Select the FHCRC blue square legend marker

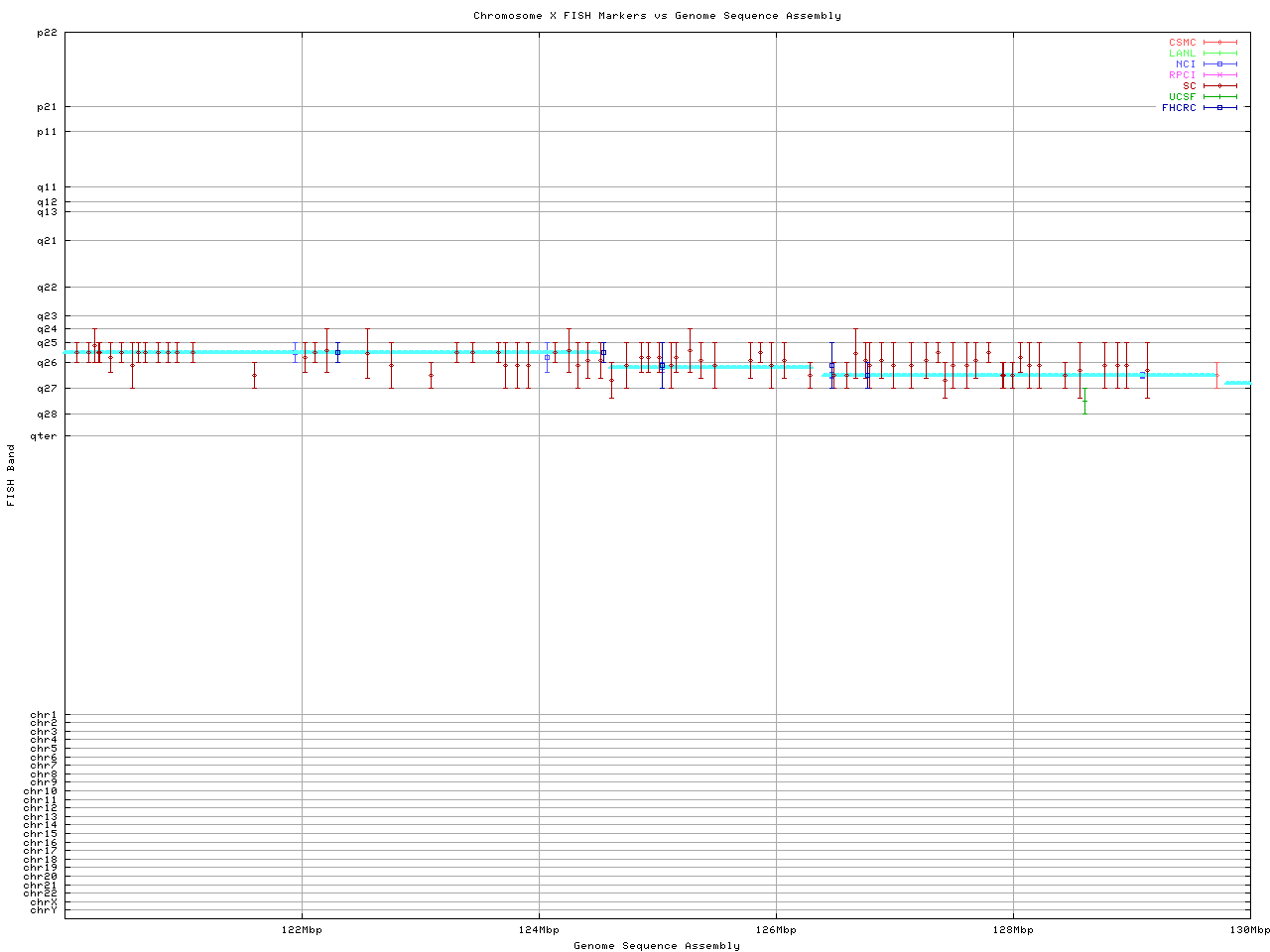pos(1219,108)
